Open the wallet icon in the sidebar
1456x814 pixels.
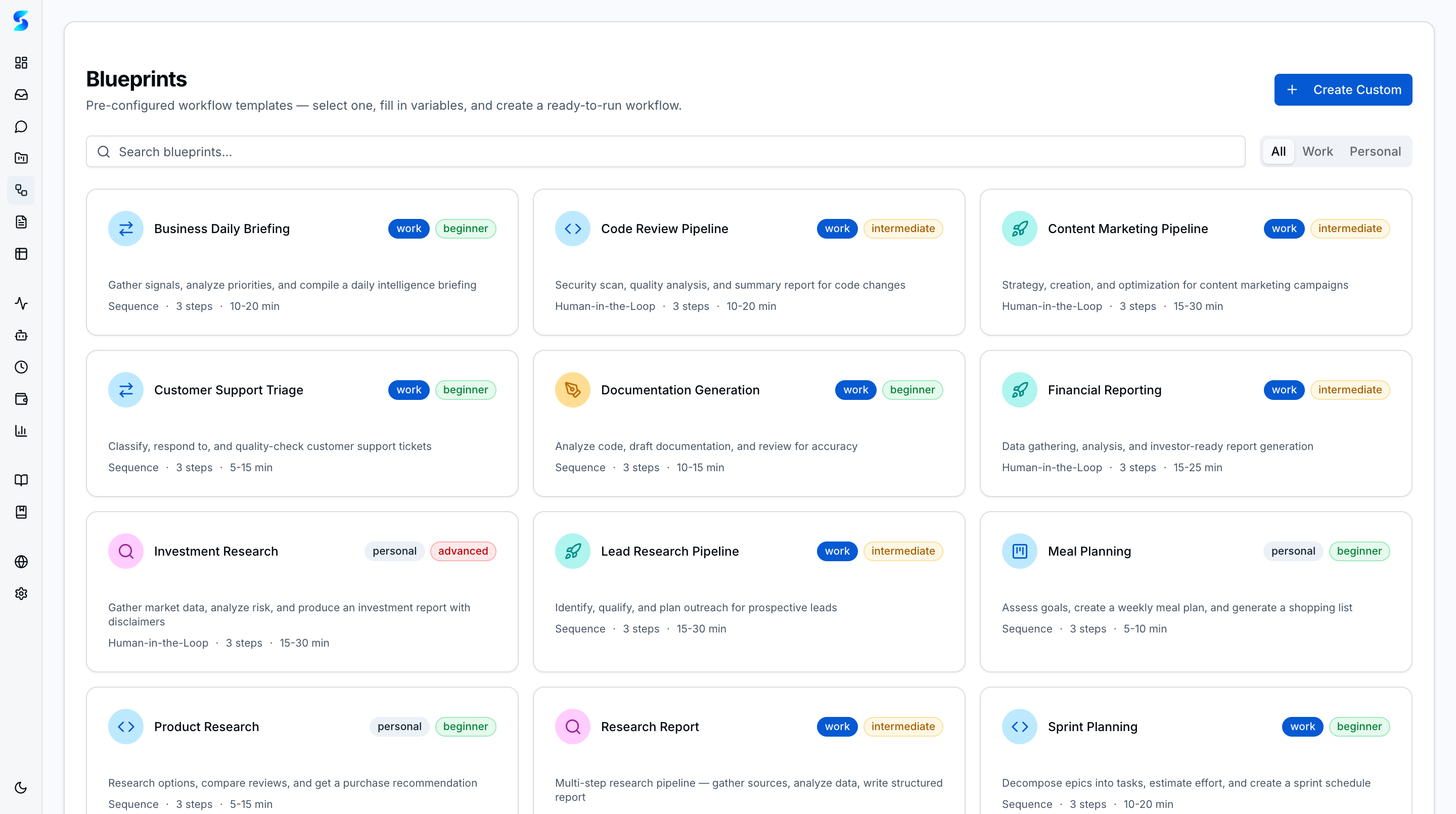[21, 398]
